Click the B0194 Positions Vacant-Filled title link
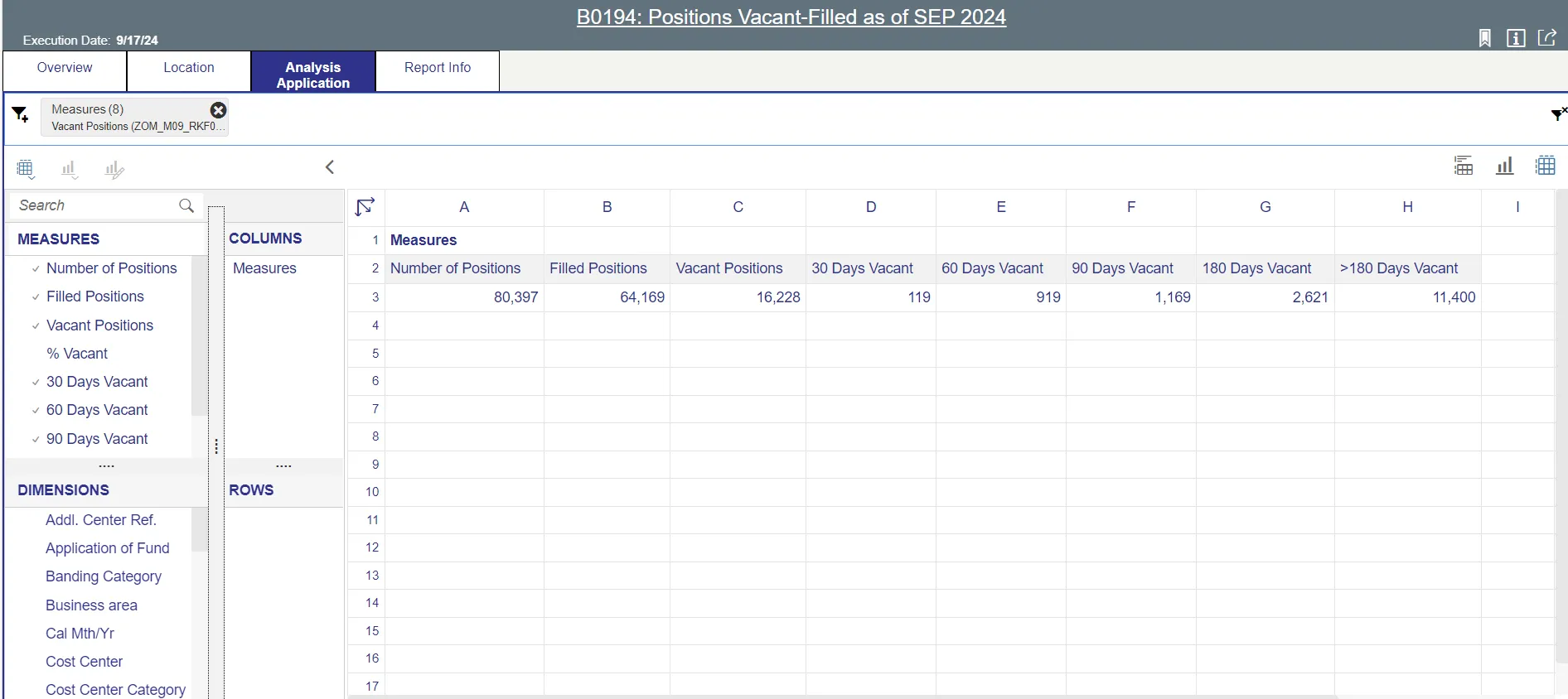Viewport: 1568px width, 699px height. [791, 17]
